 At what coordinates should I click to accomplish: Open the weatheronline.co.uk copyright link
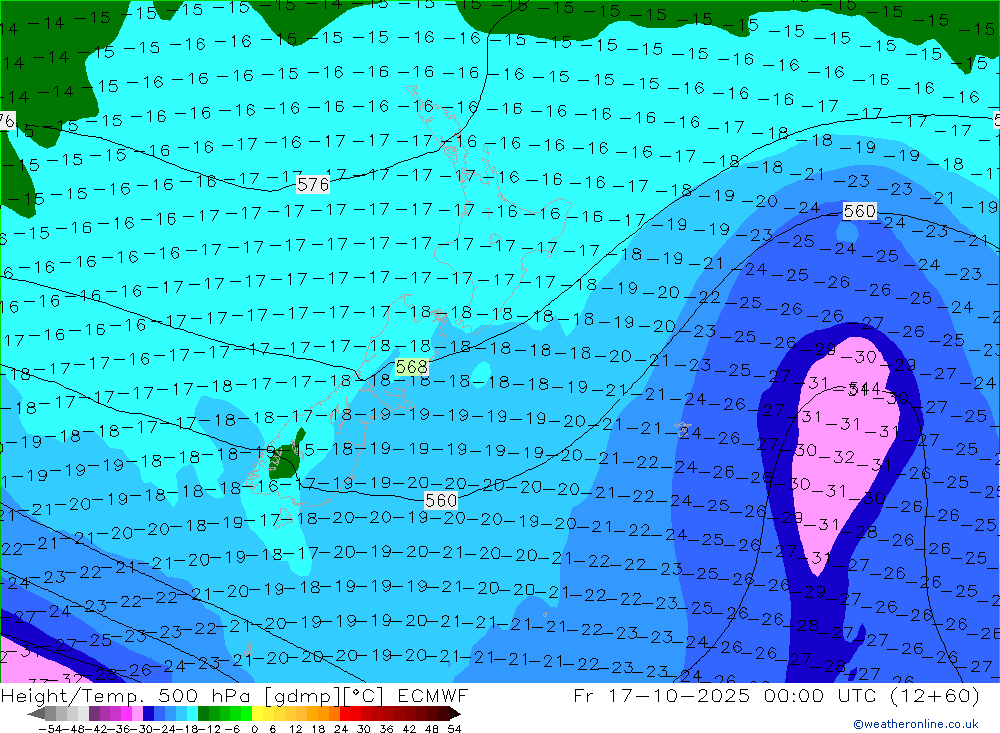point(916,724)
